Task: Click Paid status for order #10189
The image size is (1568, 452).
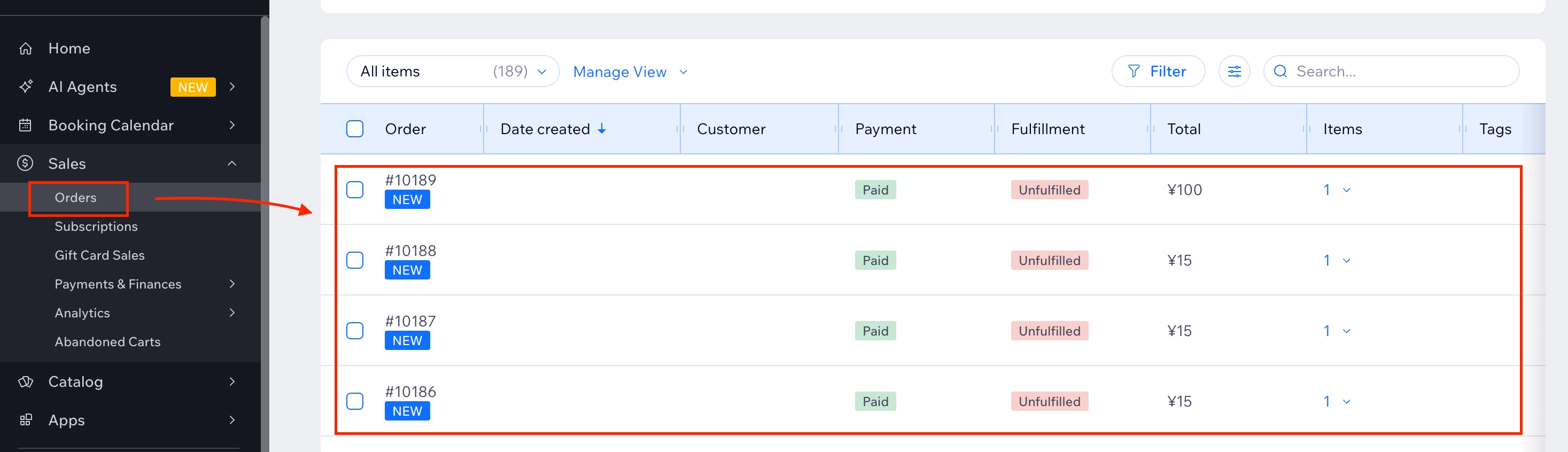Action: (875, 190)
